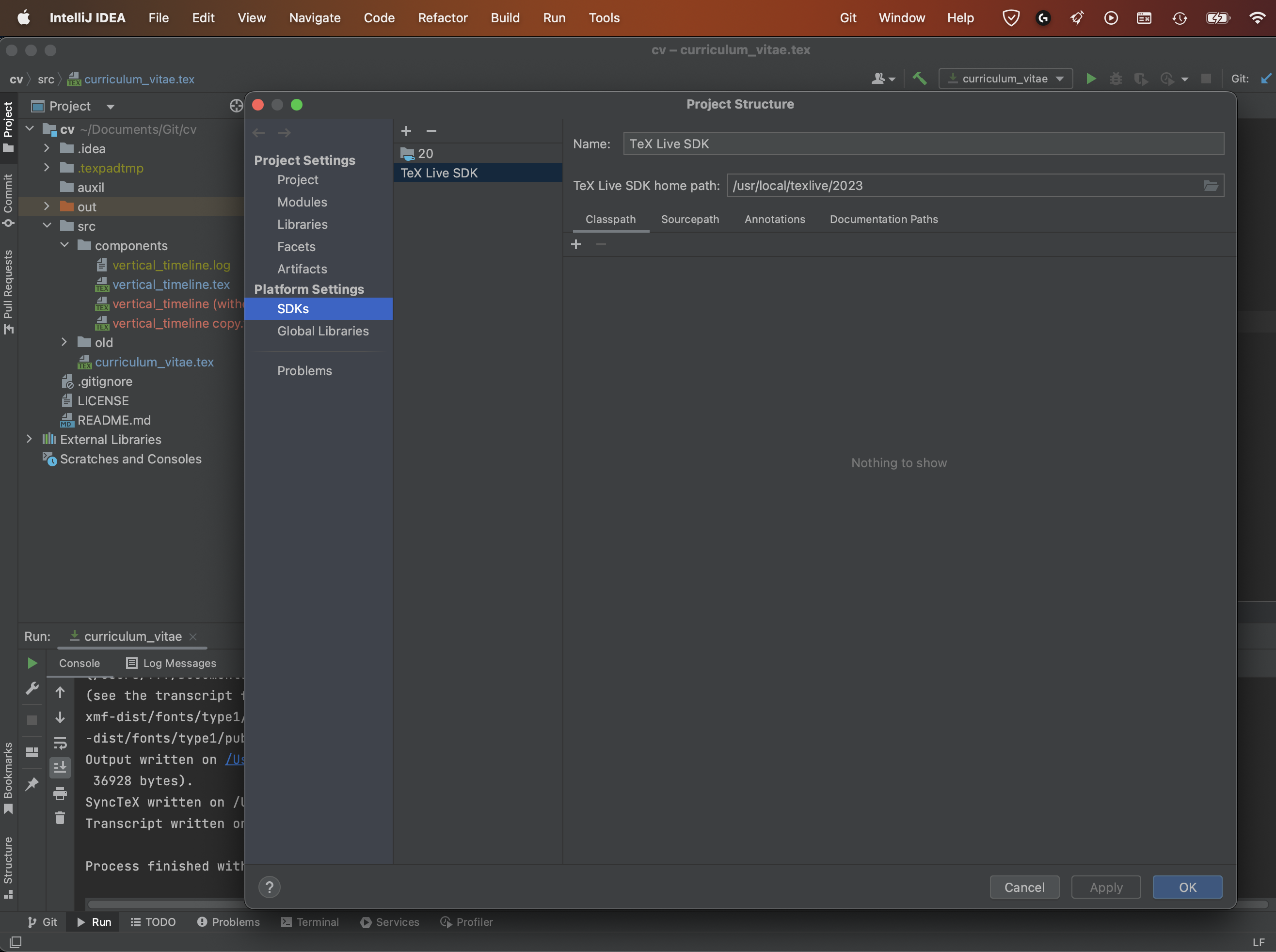Clear the run console with trash icon
The width and height of the screenshot is (1276, 952).
[61, 818]
